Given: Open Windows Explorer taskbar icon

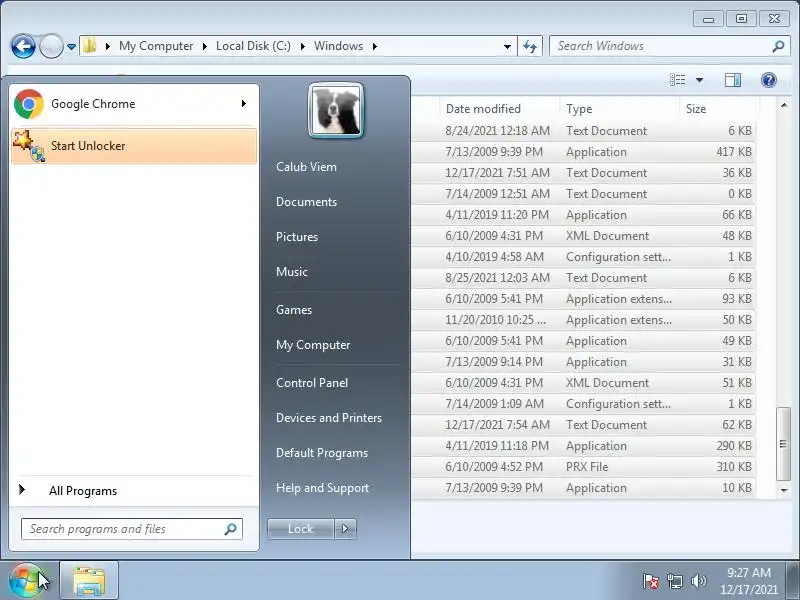Looking at the screenshot, I should click(x=89, y=581).
